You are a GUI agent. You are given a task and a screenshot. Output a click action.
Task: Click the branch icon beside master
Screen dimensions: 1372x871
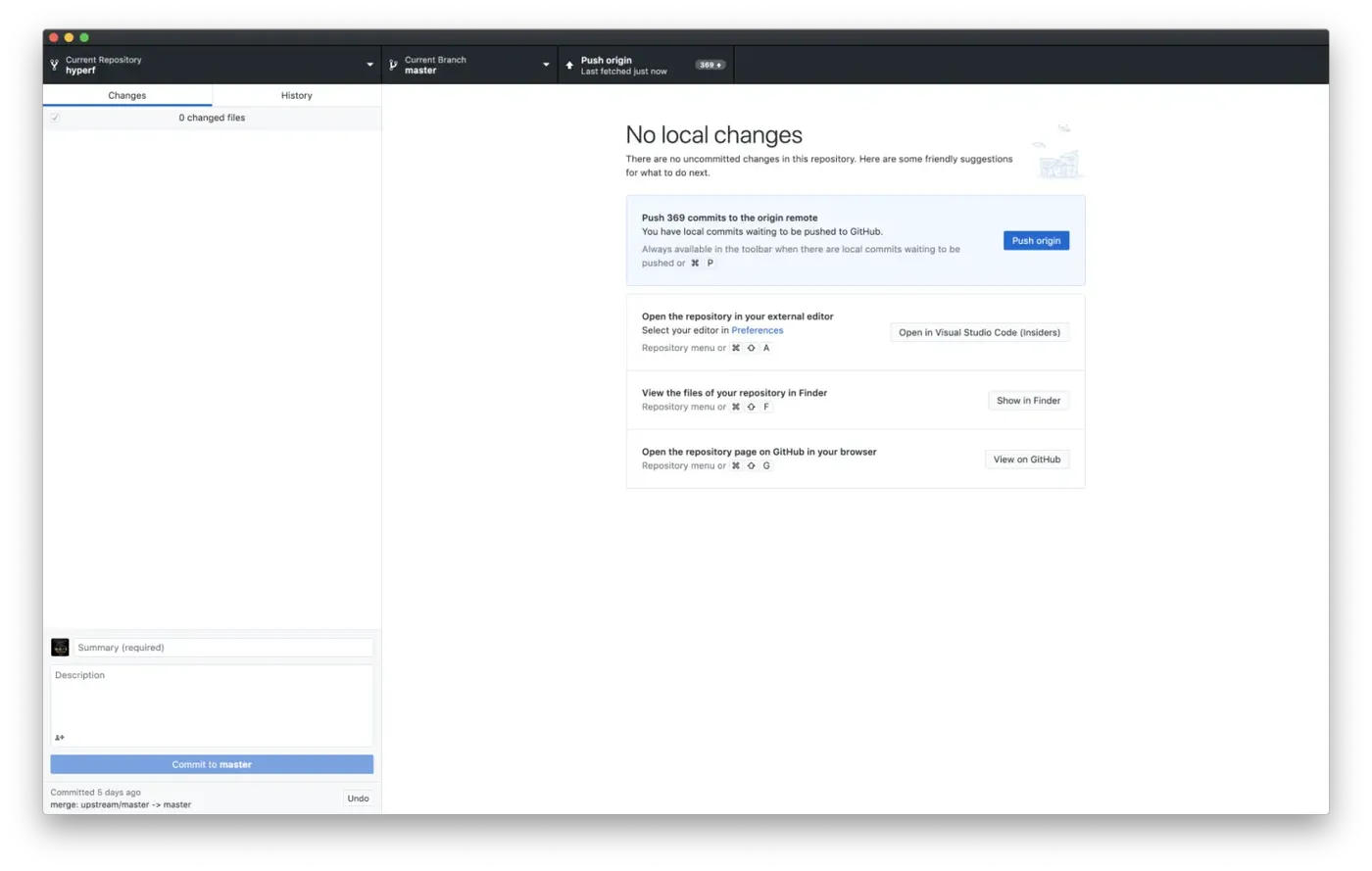[393, 65]
